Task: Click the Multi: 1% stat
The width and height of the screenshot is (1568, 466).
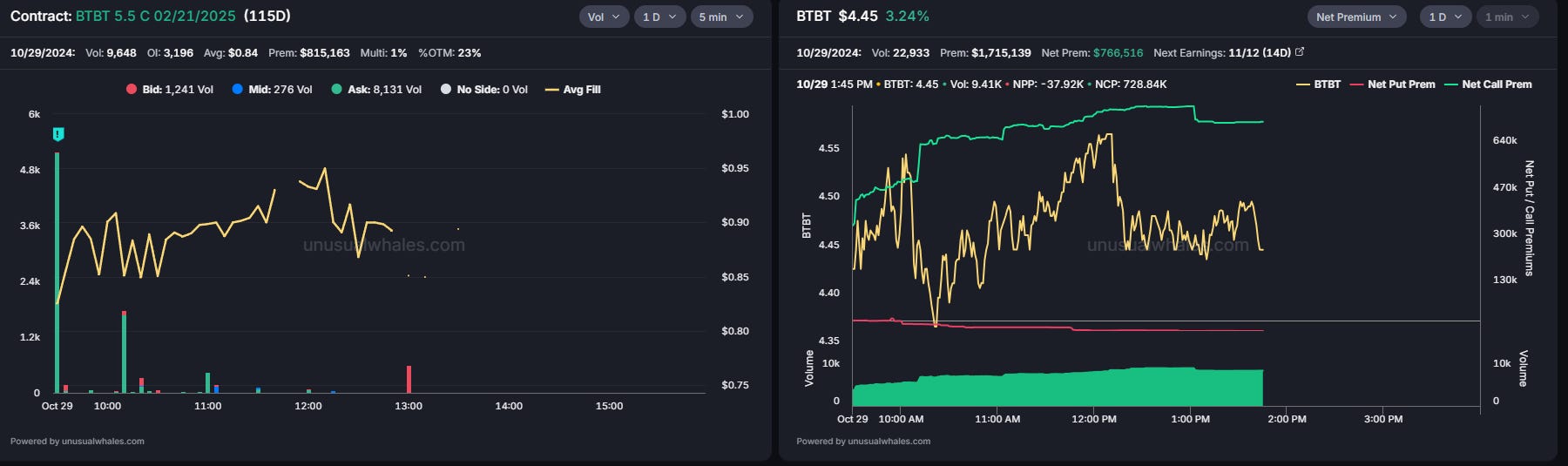Action: (x=384, y=52)
